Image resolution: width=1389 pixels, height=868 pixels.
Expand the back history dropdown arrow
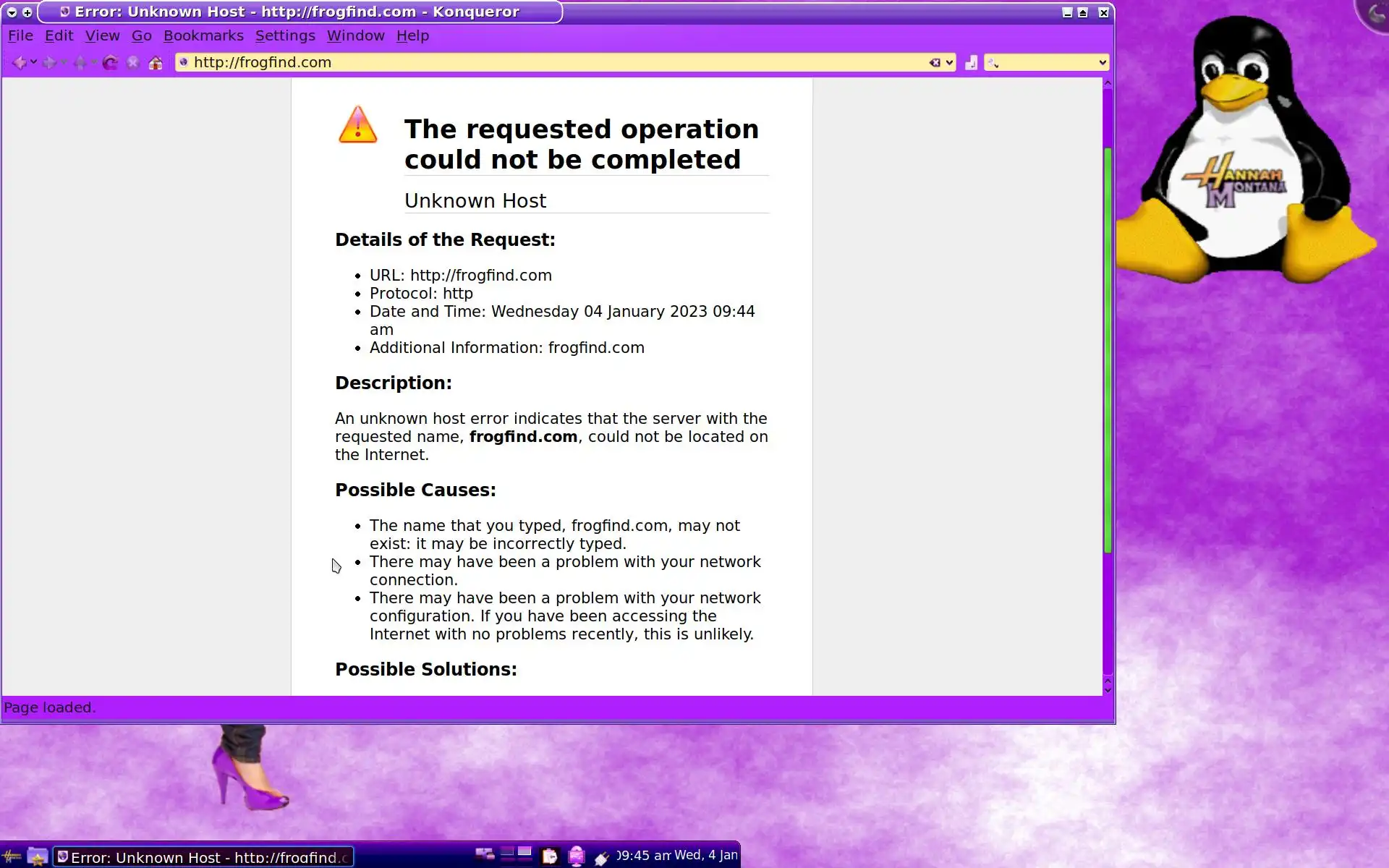(33, 63)
